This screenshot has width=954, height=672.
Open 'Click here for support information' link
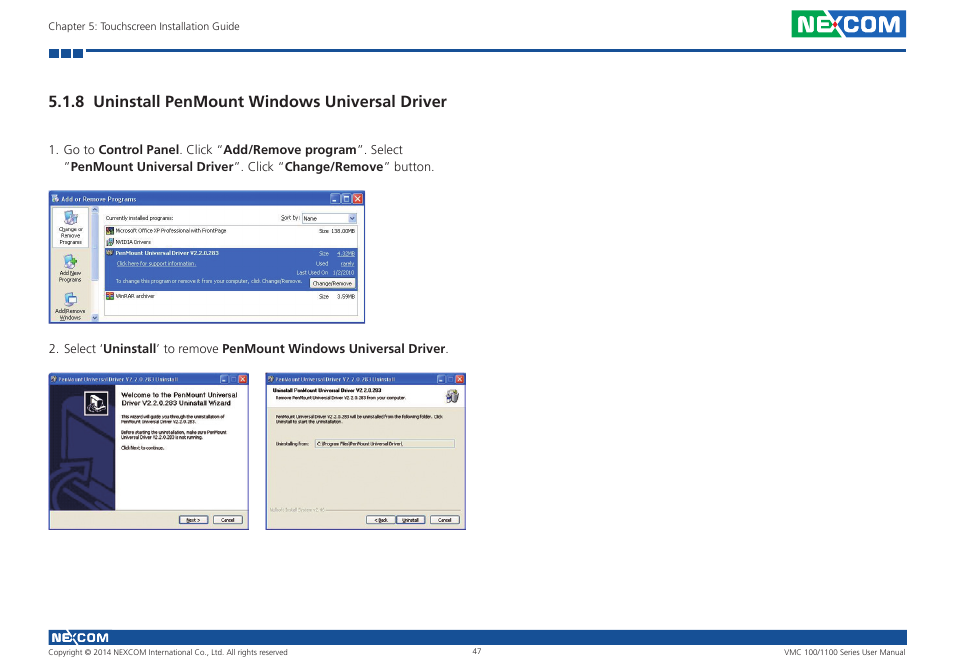tap(156, 264)
